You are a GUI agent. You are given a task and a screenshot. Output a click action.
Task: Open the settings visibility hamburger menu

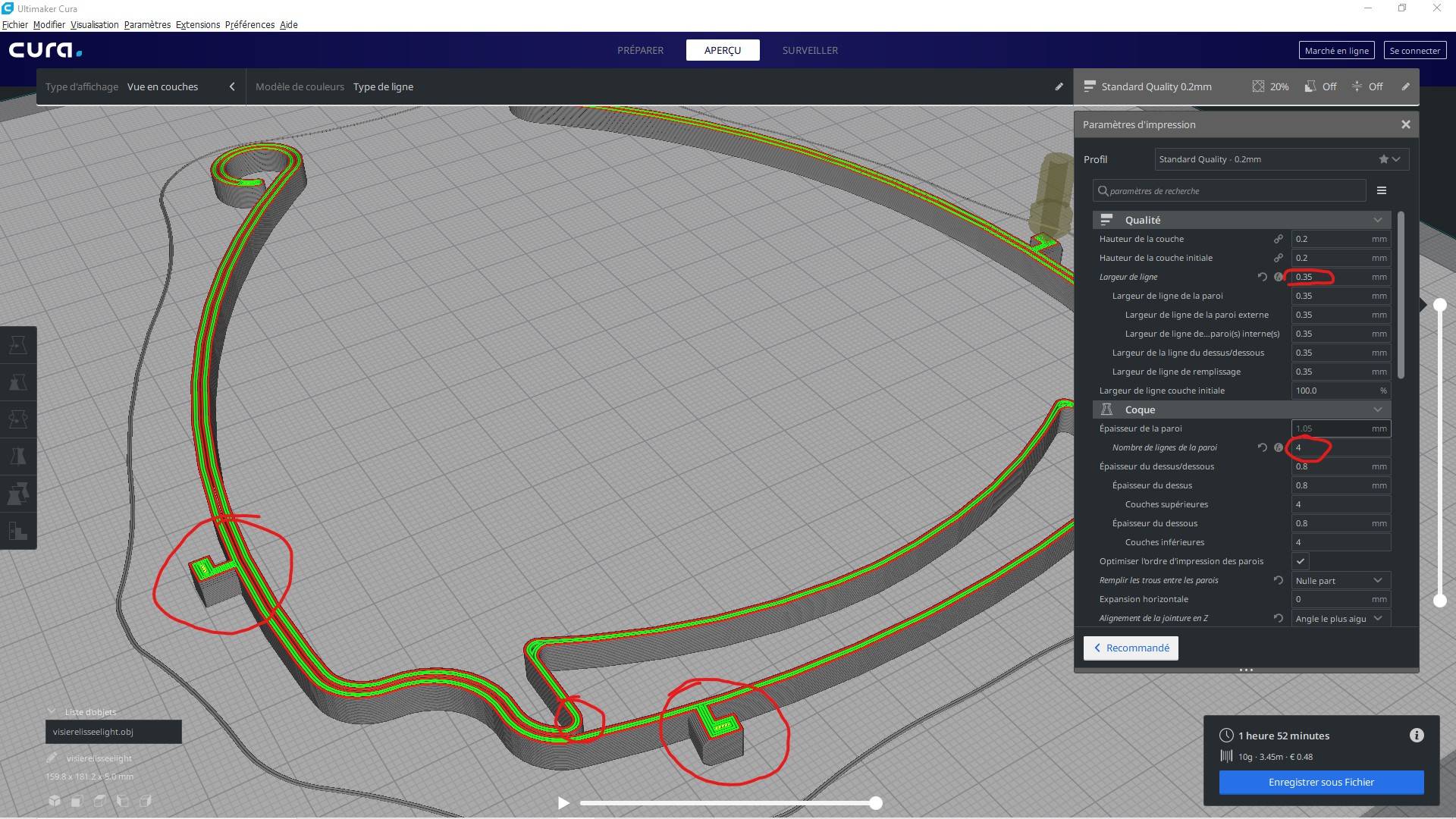pos(1382,190)
